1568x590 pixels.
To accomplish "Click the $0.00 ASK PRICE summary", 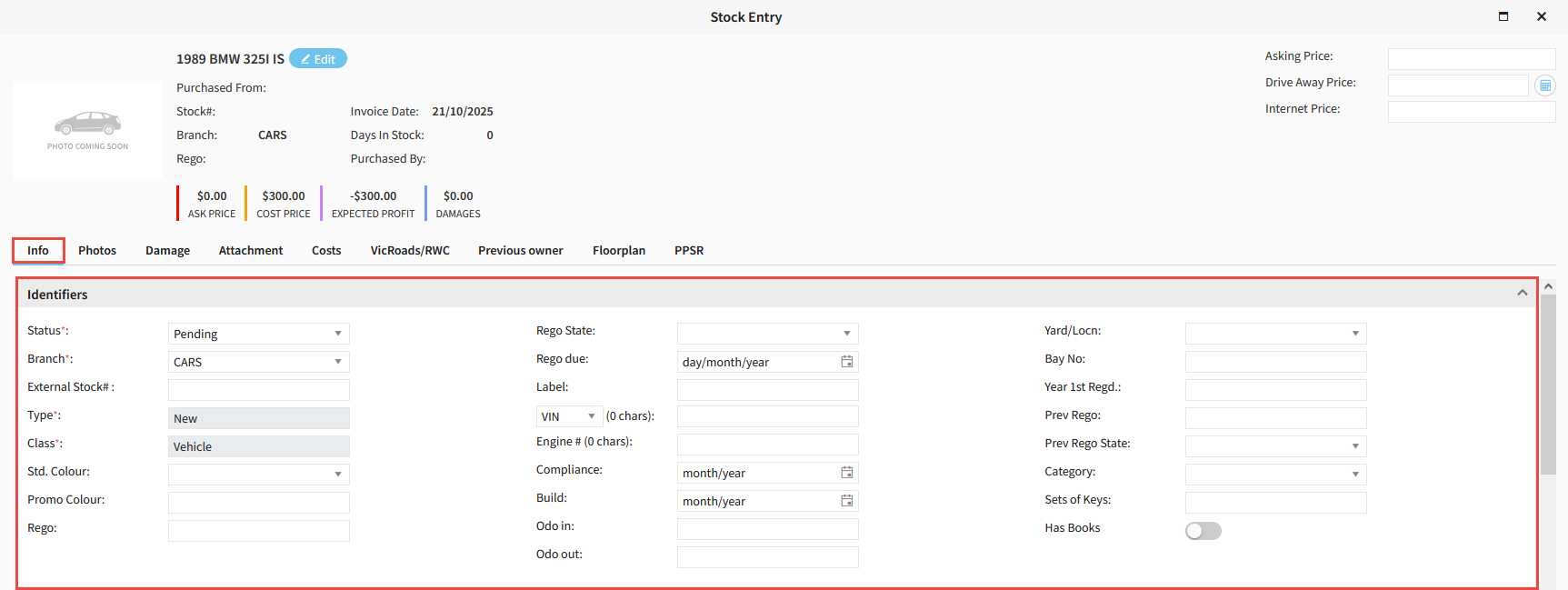I will [x=212, y=204].
